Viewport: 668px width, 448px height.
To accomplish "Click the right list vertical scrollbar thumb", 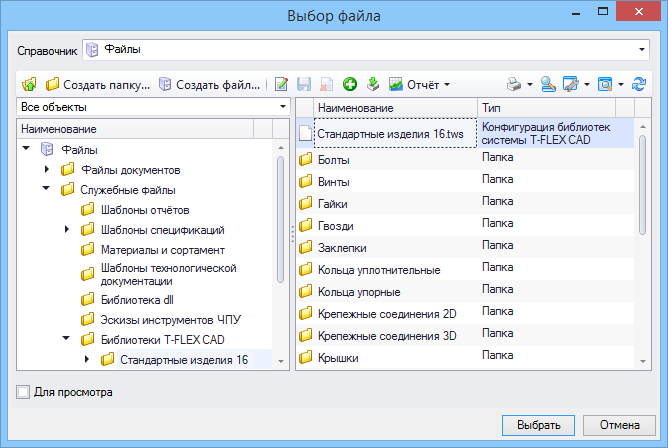I will click(x=642, y=185).
